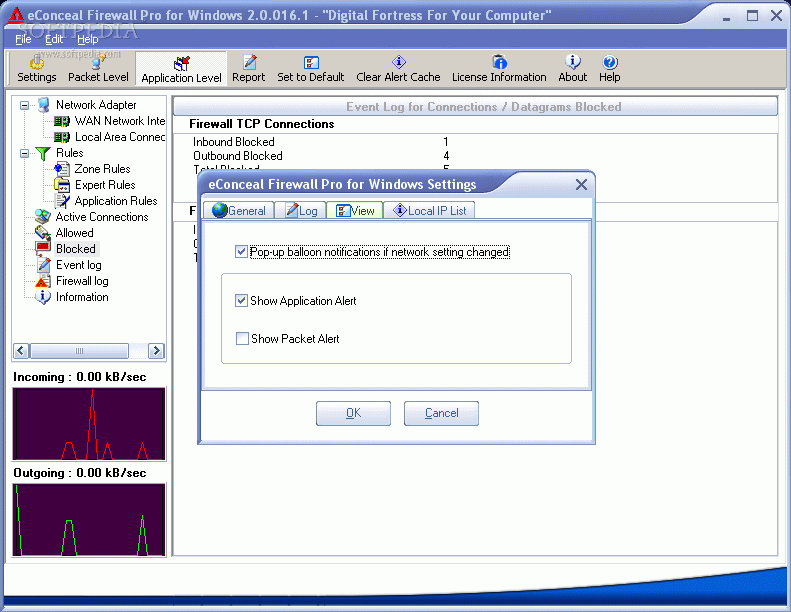791x612 pixels.
Task: Open the Application Rules icon
Action: pos(62,201)
